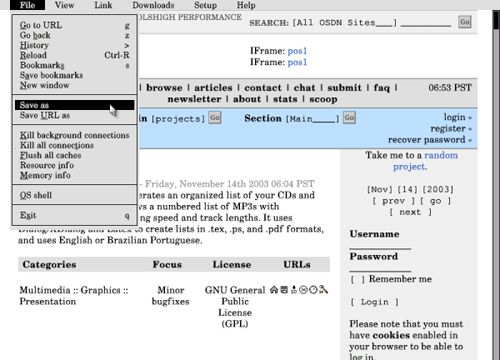The width and height of the screenshot is (500, 360).
Task: Click the clock-like changelog icon
Action: tap(313, 290)
